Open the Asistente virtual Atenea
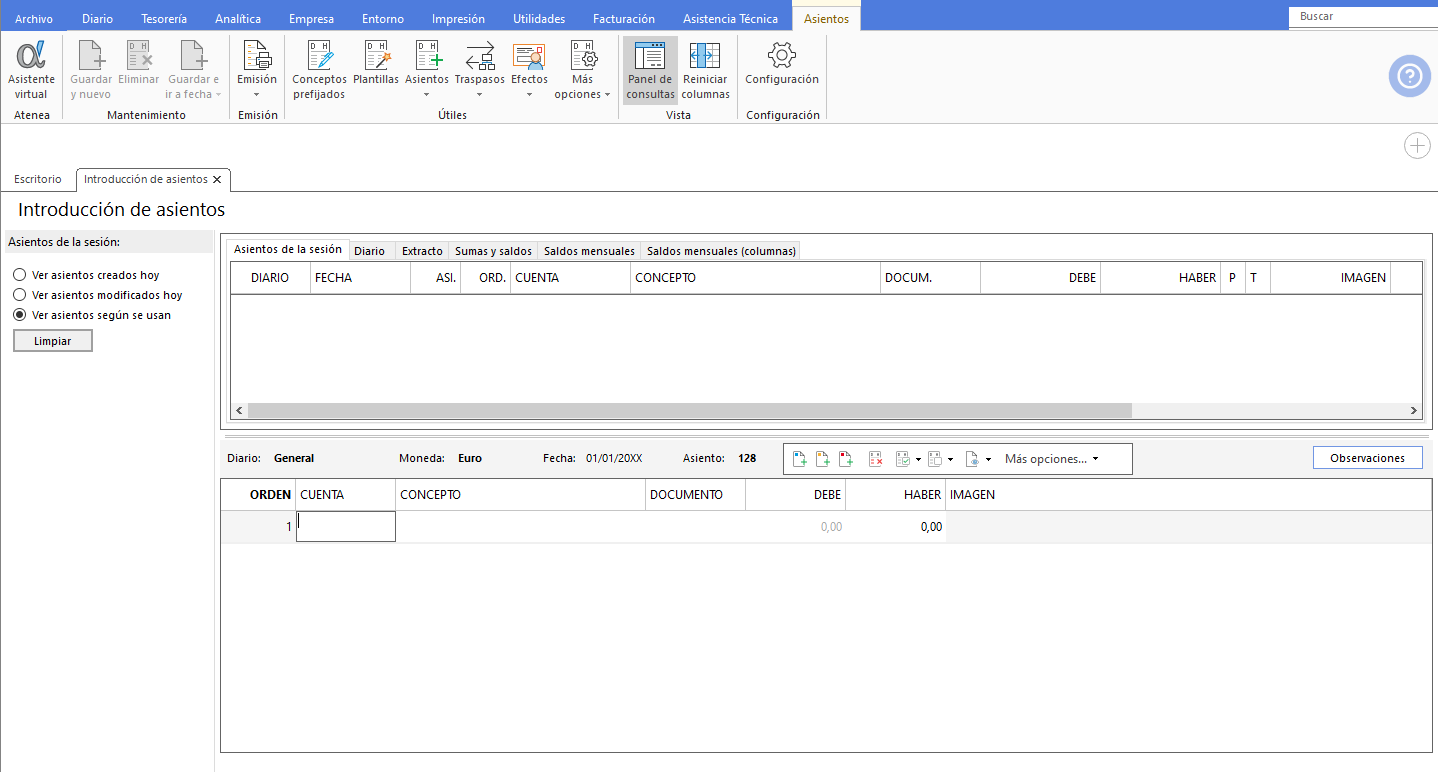Viewport: 1438px width, 772px height. pyautogui.click(x=31, y=70)
